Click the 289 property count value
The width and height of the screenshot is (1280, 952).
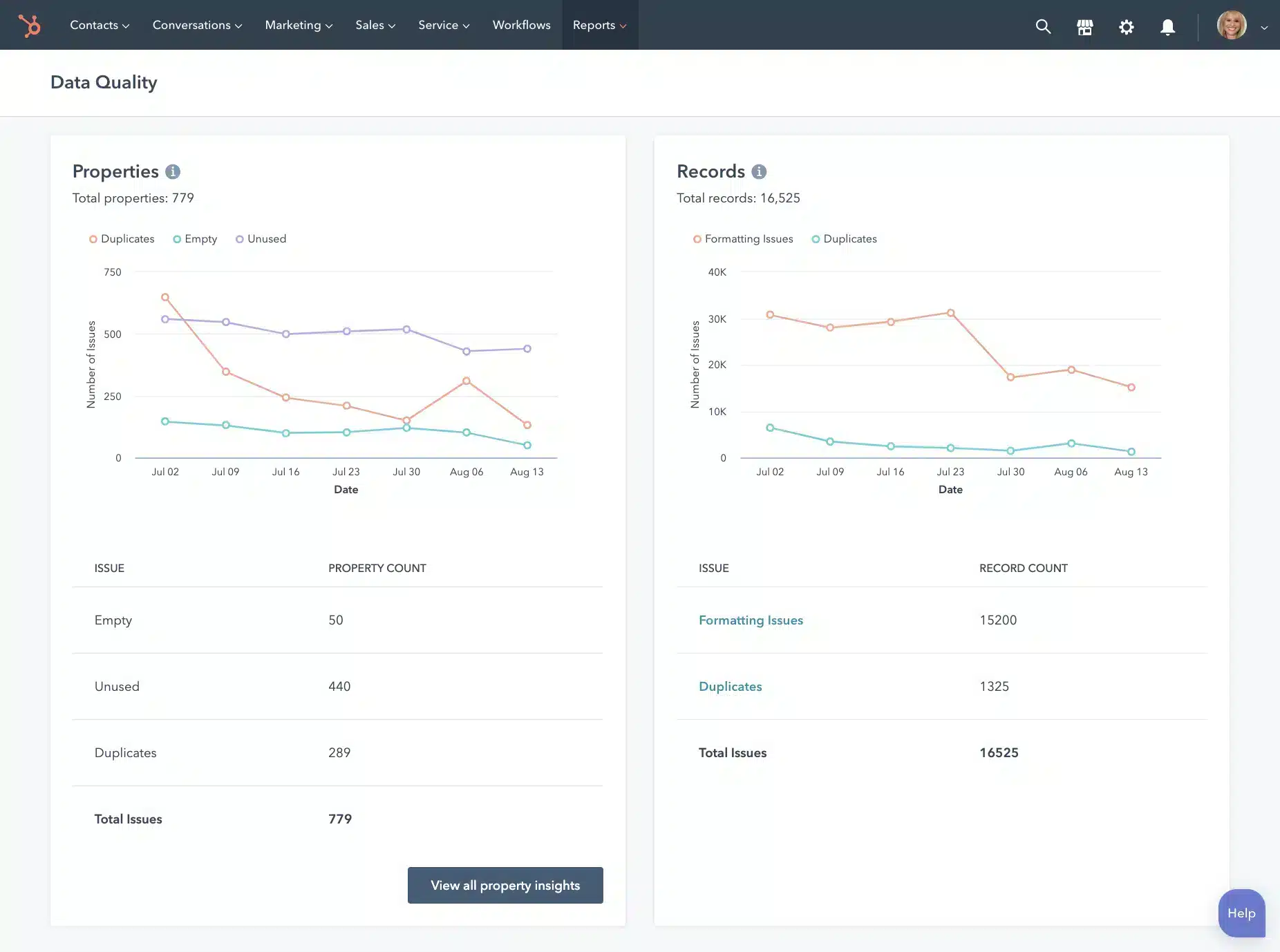[339, 753]
